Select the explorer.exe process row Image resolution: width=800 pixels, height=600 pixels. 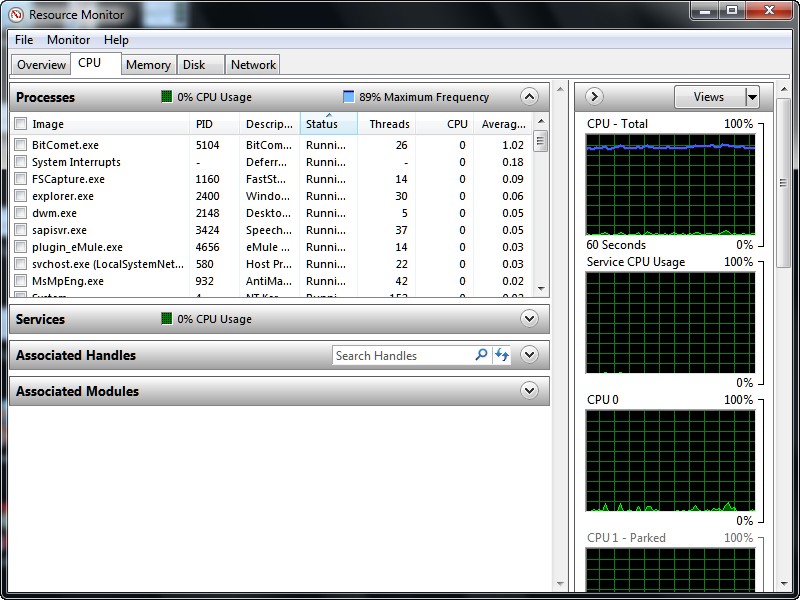272,196
